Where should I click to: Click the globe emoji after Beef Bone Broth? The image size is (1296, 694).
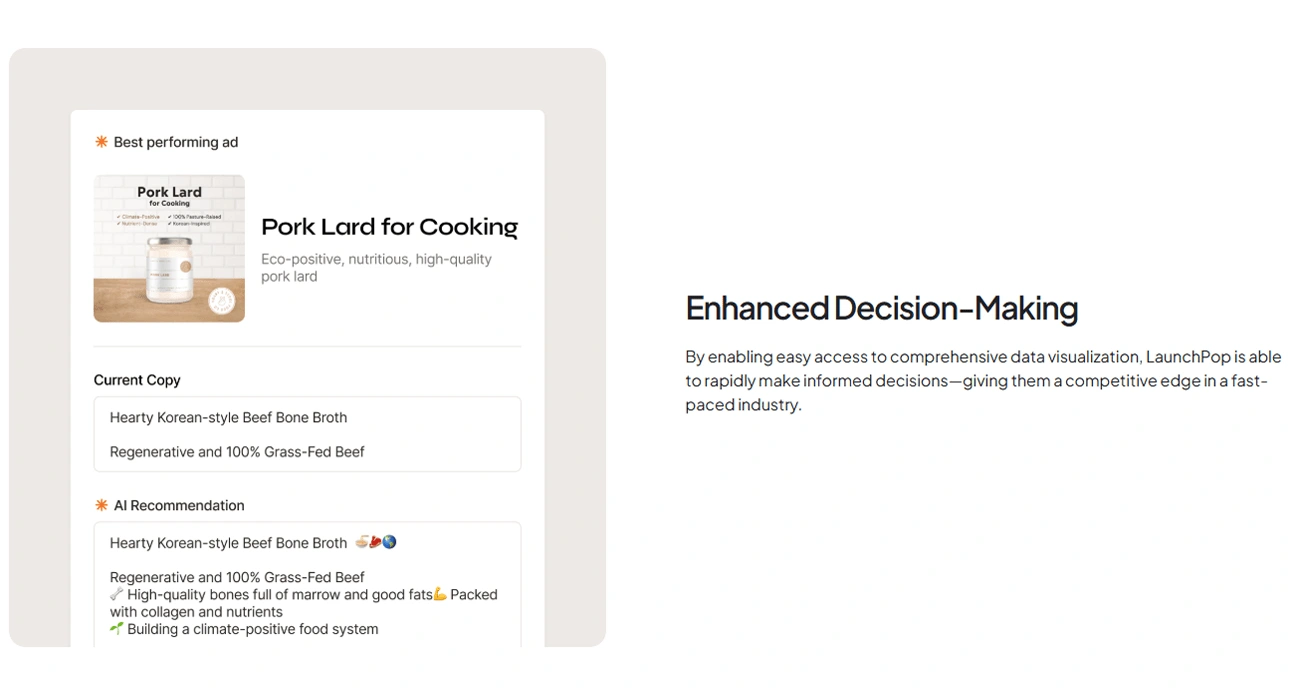390,542
